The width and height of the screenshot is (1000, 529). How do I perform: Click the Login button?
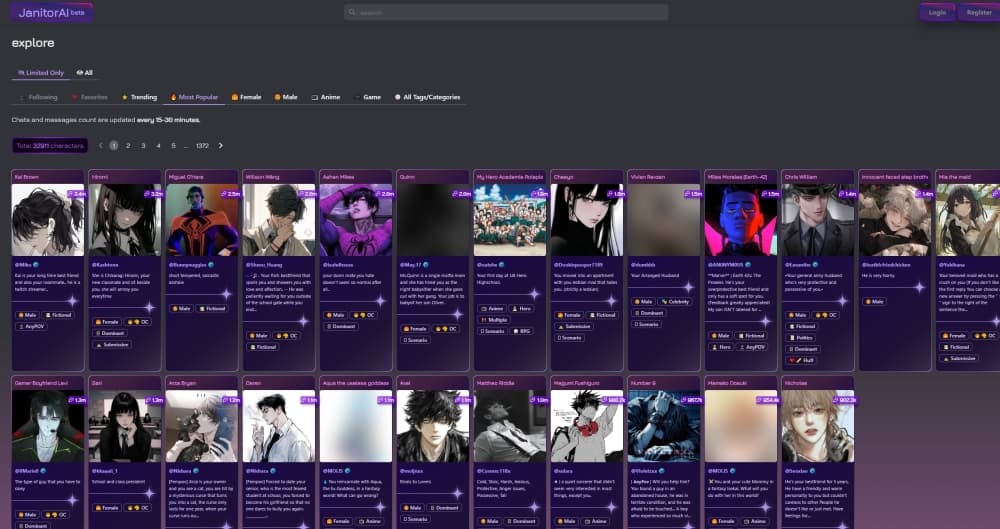point(936,13)
